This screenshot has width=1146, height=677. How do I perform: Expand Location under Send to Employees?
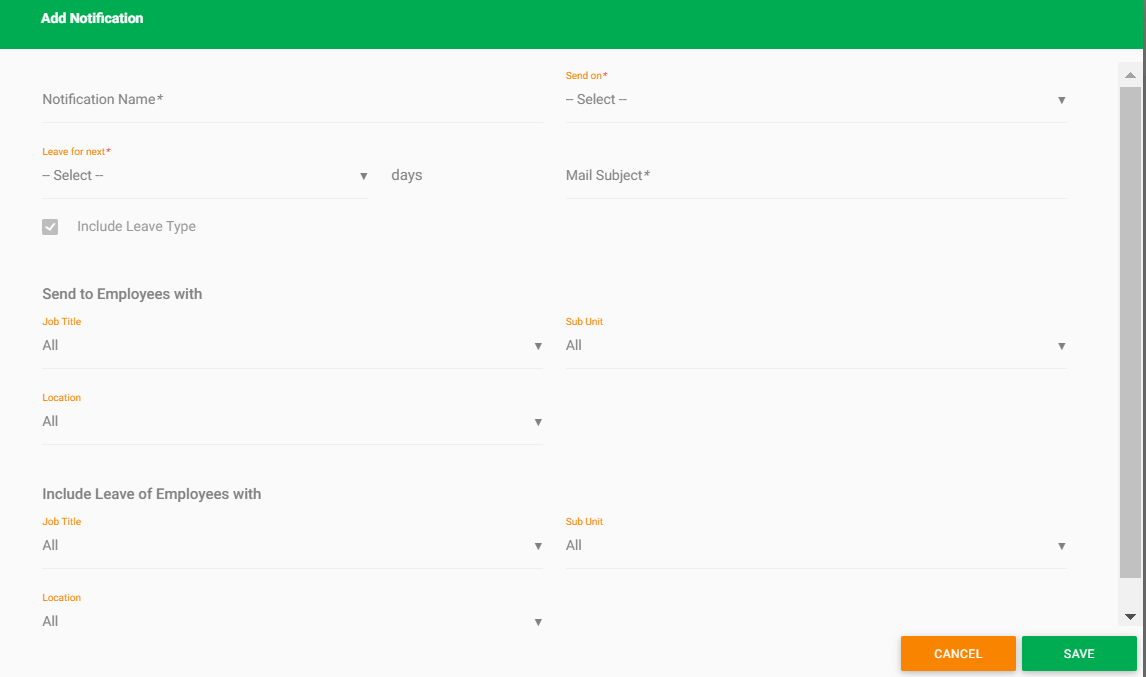(292, 422)
